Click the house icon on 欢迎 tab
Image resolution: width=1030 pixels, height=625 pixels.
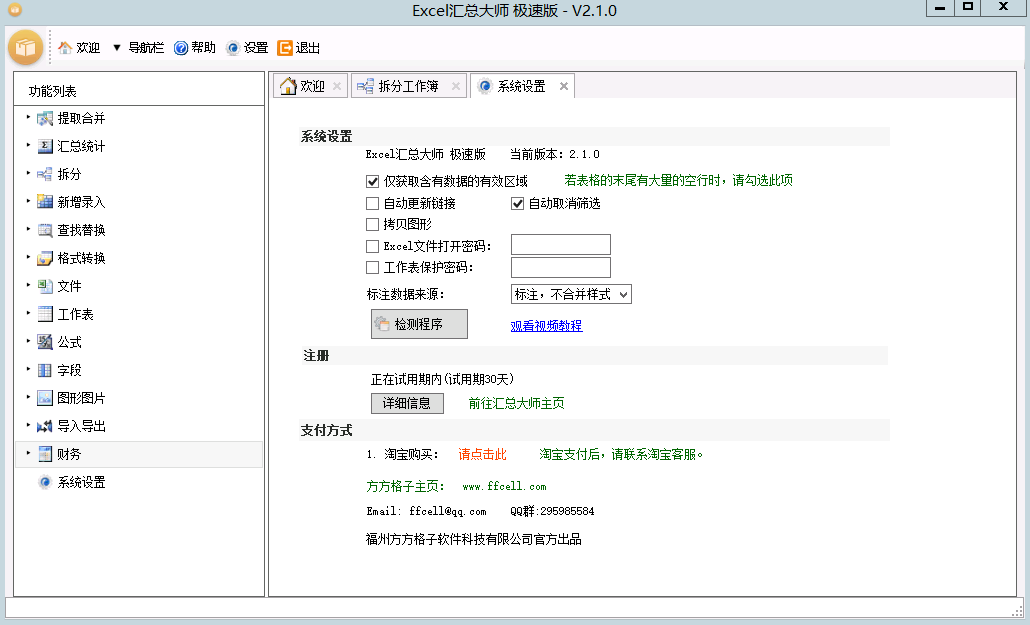[288, 86]
